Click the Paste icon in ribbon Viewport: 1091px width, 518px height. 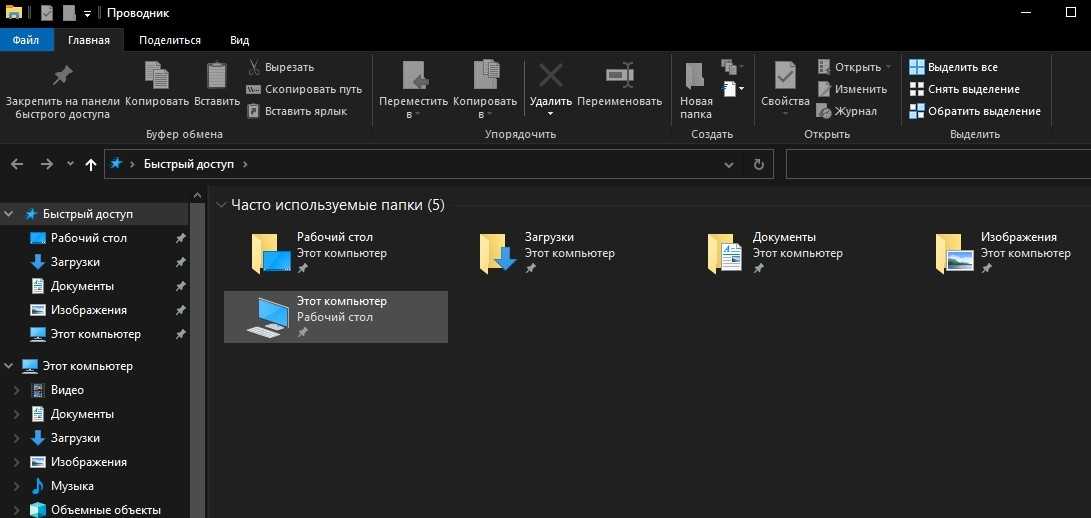tap(216, 76)
